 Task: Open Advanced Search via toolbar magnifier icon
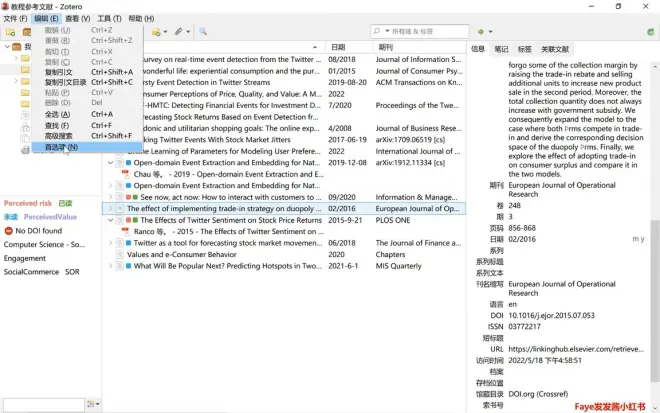click(203, 32)
